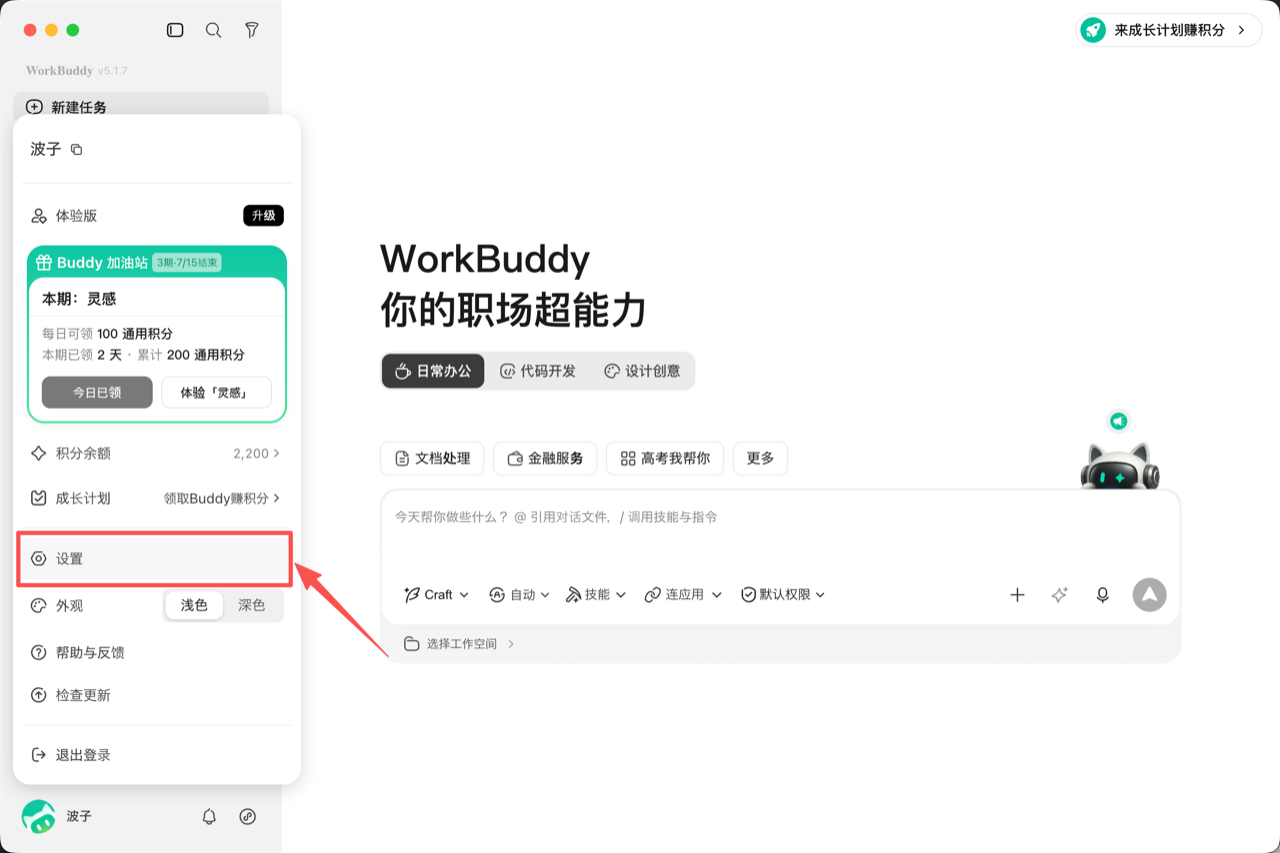Click the 3期·7/15结束 badge
The width and height of the screenshot is (1280, 853).
187,263
